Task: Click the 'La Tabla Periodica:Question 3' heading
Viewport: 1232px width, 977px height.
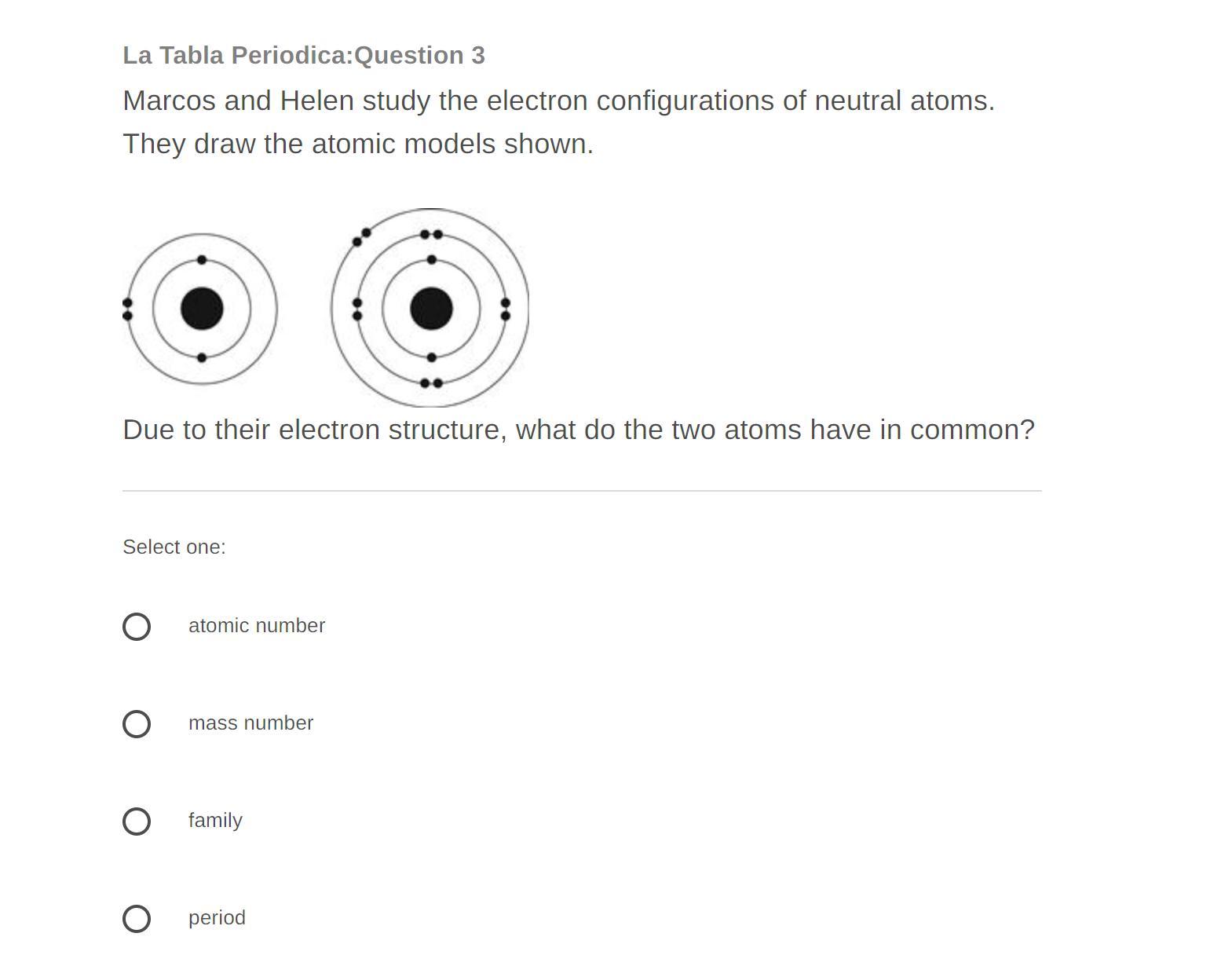Action: (304, 56)
